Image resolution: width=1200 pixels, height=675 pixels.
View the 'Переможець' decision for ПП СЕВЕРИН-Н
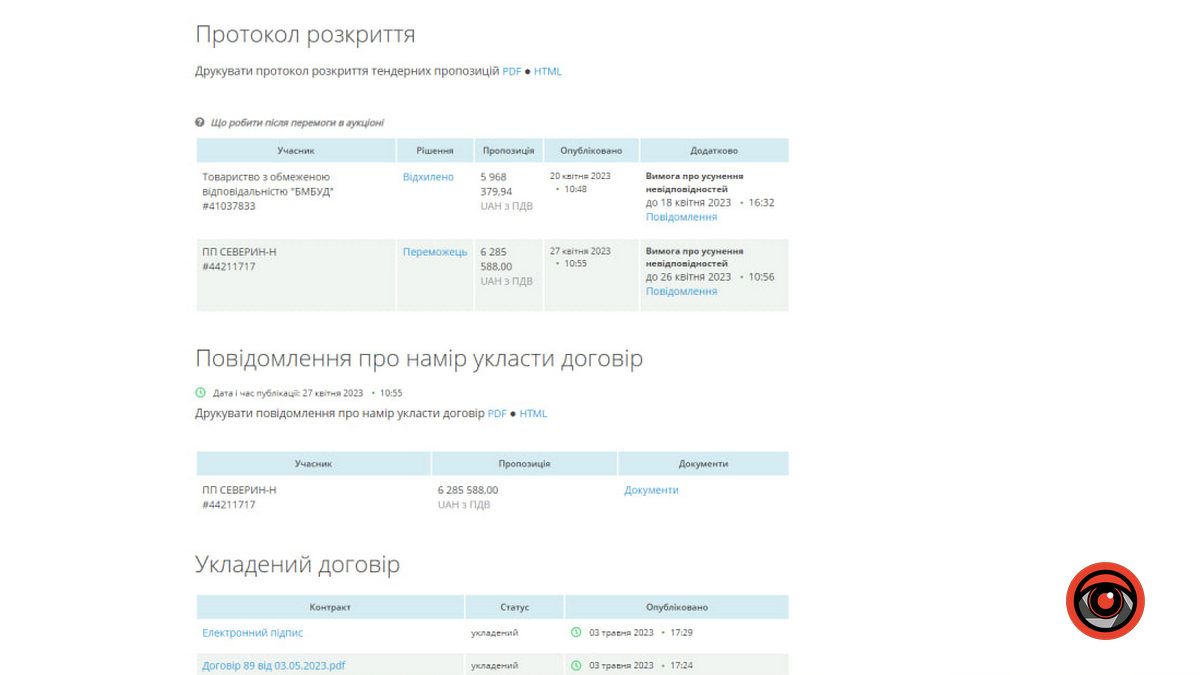(x=434, y=252)
